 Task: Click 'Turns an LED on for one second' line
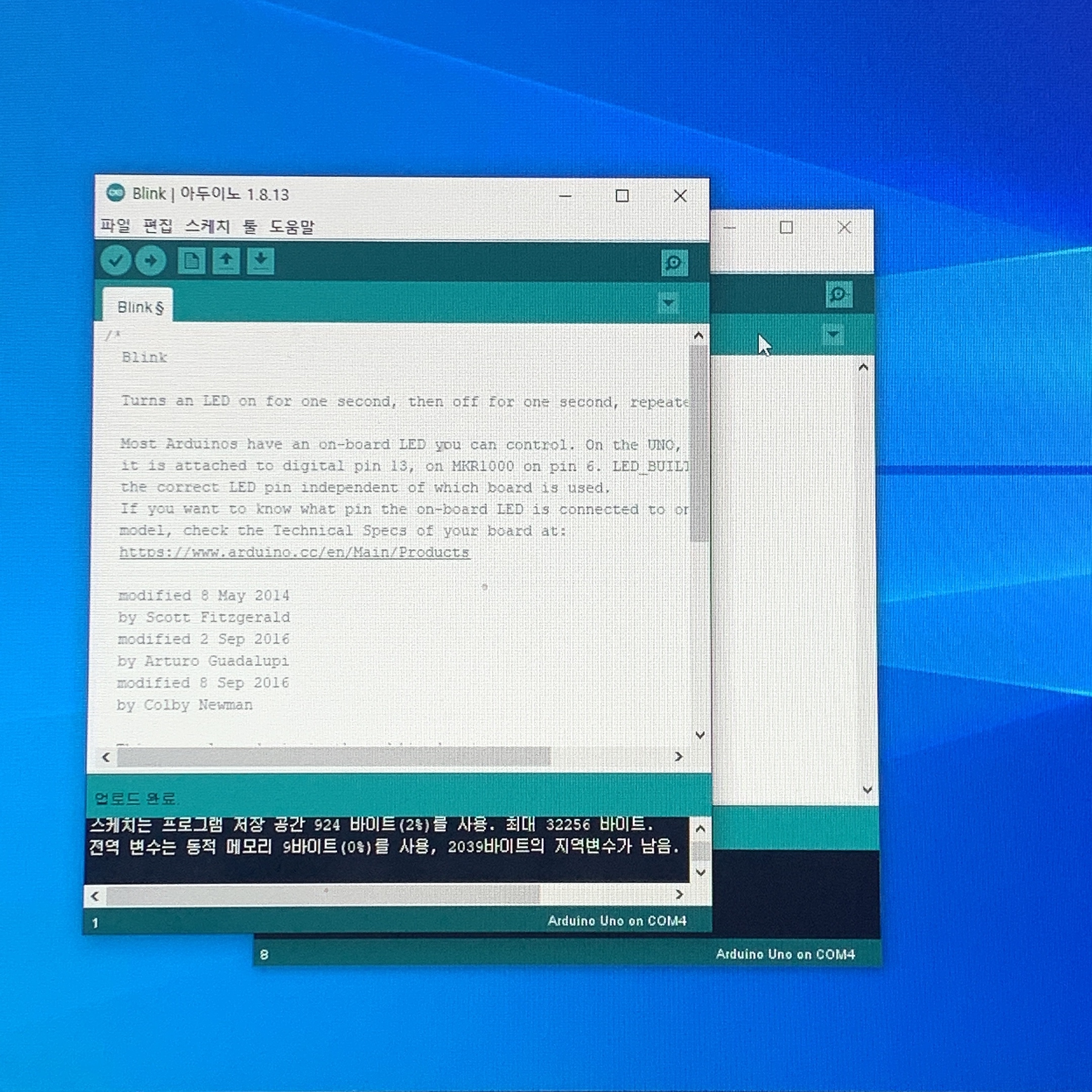[x=404, y=401]
